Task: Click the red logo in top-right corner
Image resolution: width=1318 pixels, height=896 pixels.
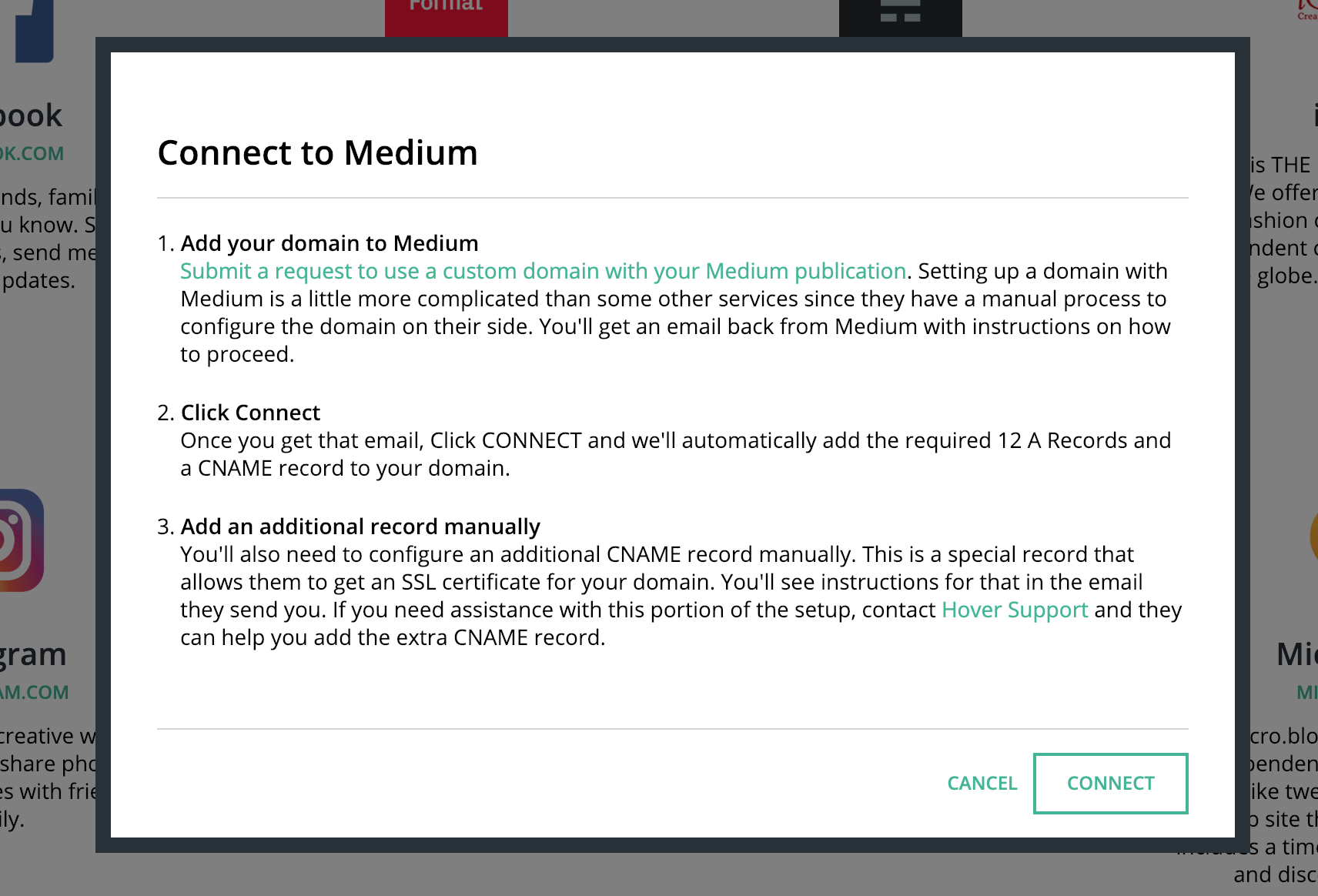Action: tap(1307, 9)
